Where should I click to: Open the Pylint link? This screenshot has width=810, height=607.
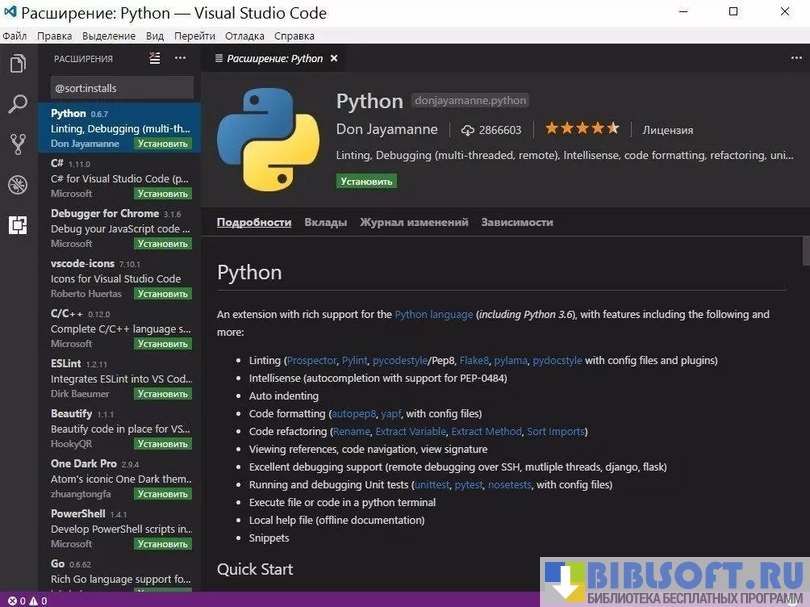coord(354,360)
